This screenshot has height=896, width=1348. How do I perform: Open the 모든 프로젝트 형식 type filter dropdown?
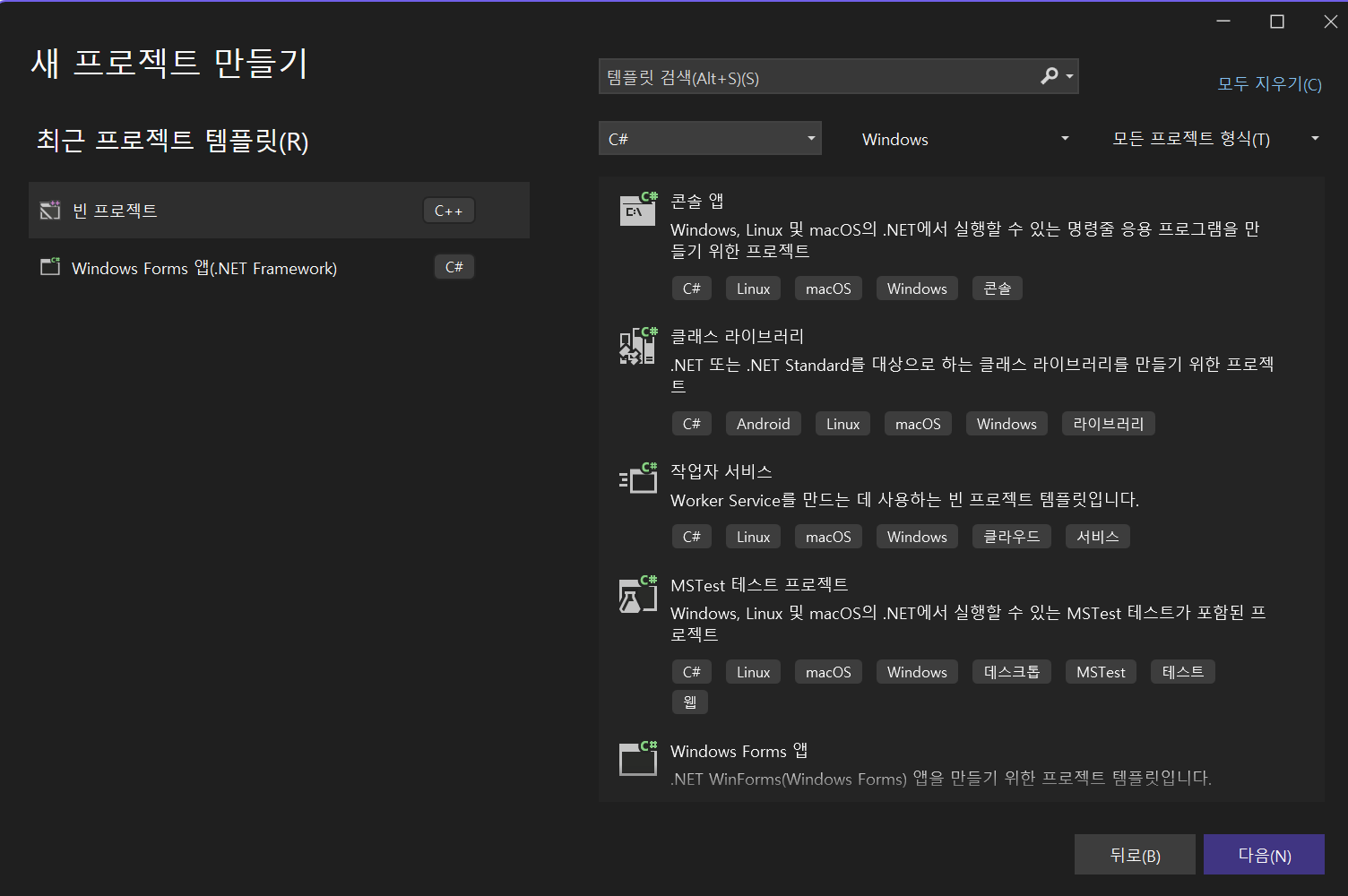(x=1215, y=139)
